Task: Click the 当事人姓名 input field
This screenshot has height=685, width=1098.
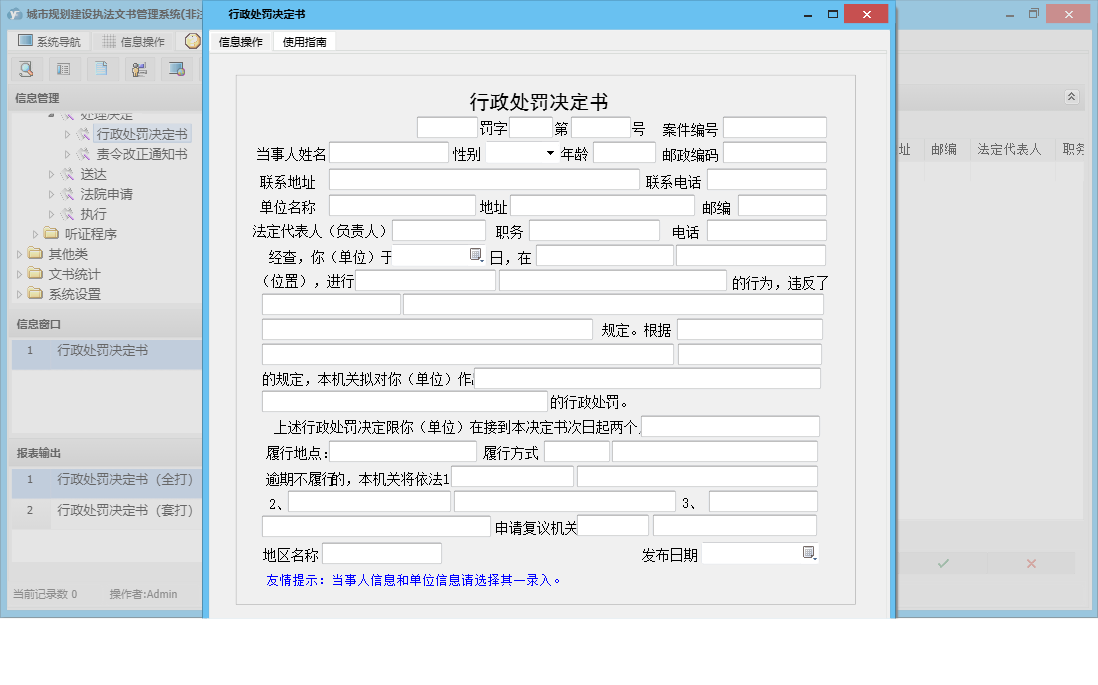Action: [x=388, y=152]
